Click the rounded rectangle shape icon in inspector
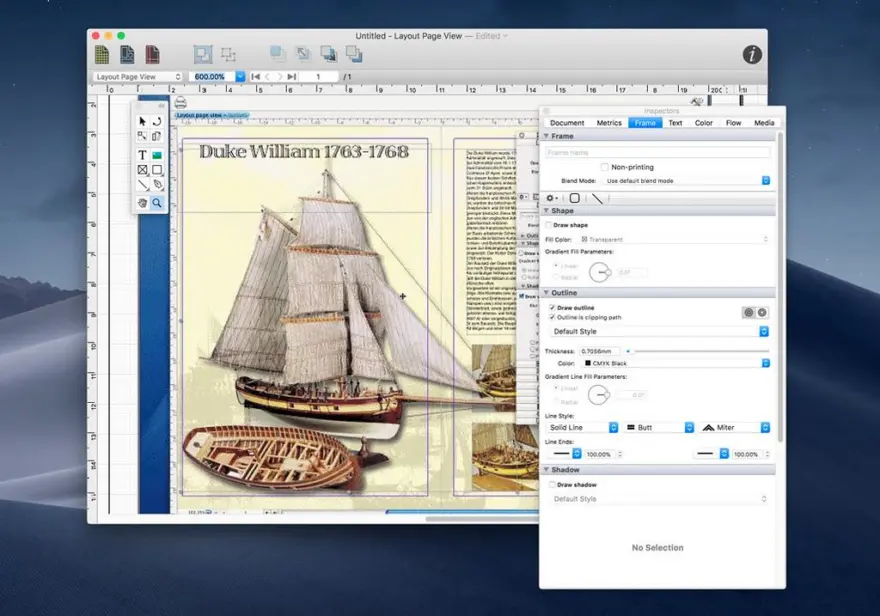 coord(575,198)
